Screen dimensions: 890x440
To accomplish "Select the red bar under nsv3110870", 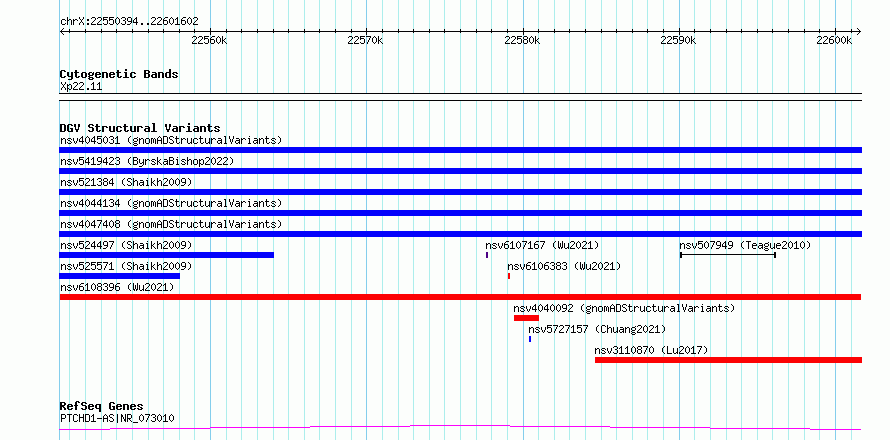I will coord(728,360).
